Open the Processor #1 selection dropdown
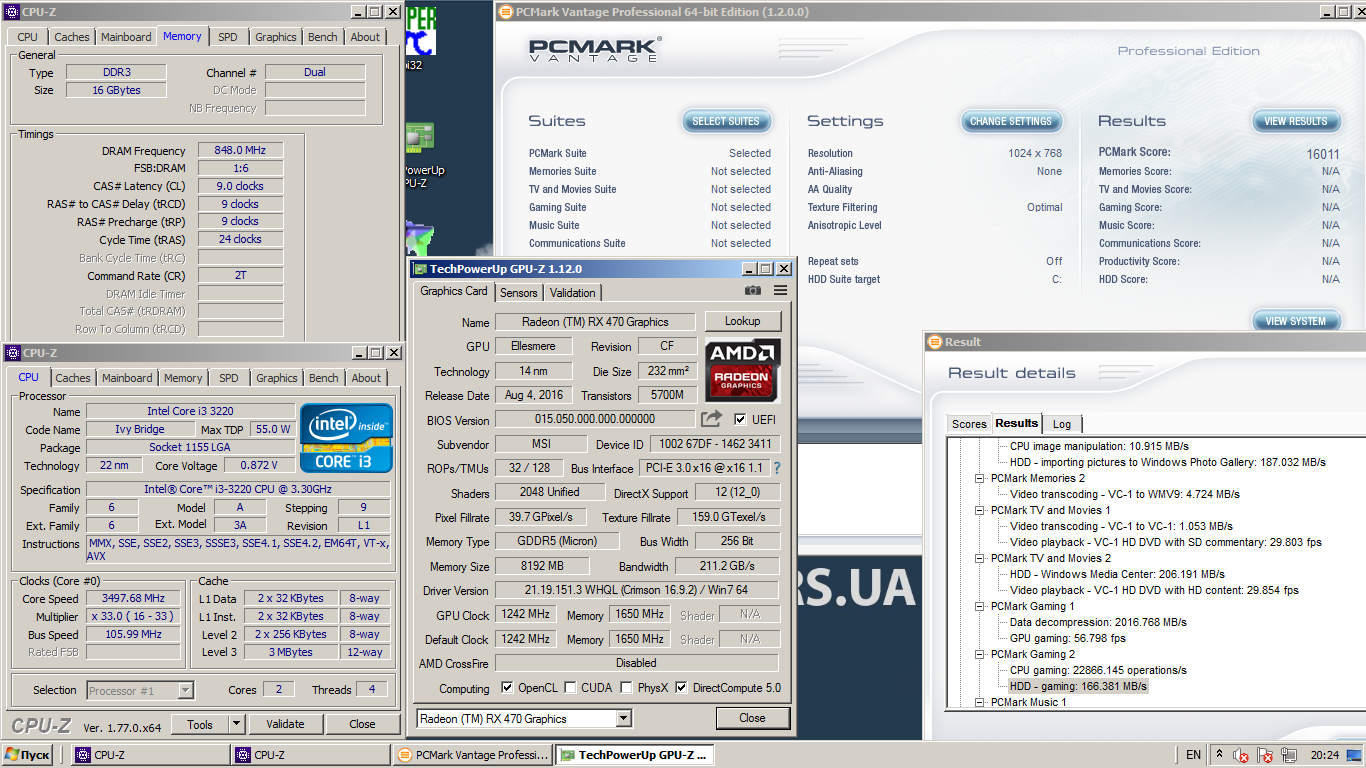The height and width of the screenshot is (768, 1366). pyautogui.click(x=185, y=690)
